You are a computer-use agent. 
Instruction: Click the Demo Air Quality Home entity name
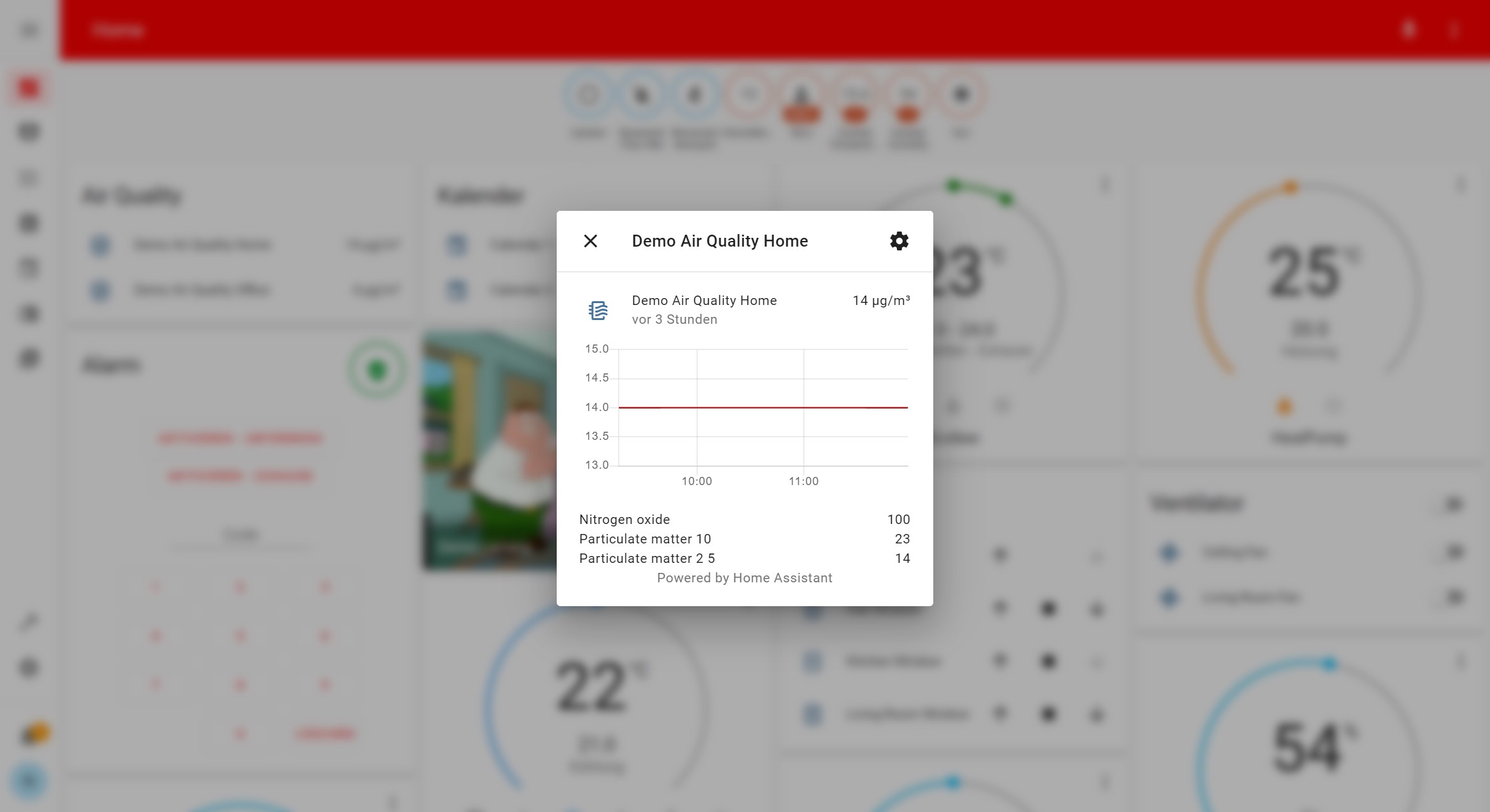[704, 301]
